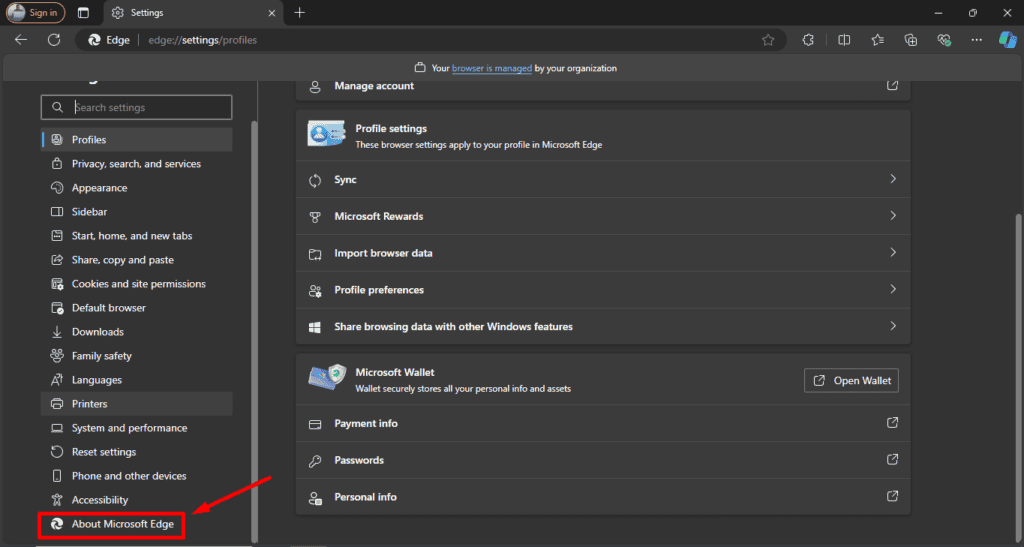
Task: Click the Open Wallet button
Action: click(x=852, y=381)
